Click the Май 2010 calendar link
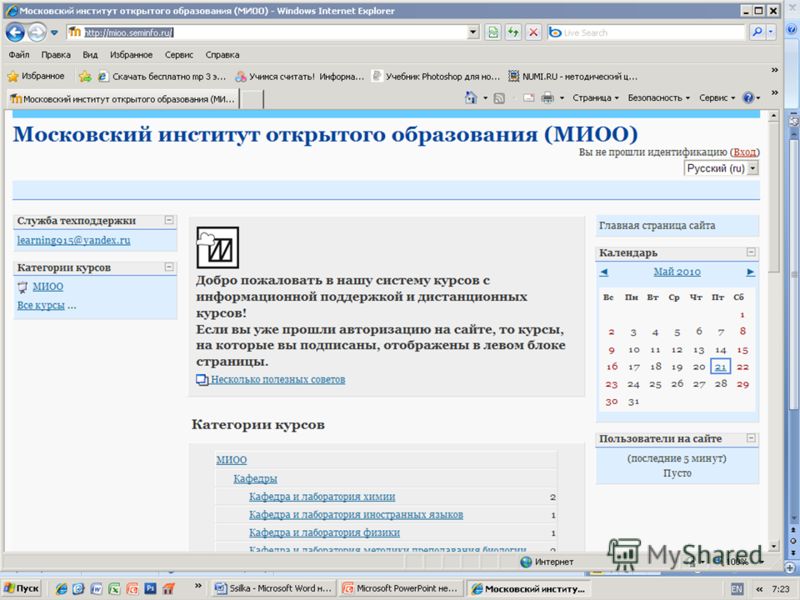The width and height of the screenshot is (800, 600). (677, 272)
